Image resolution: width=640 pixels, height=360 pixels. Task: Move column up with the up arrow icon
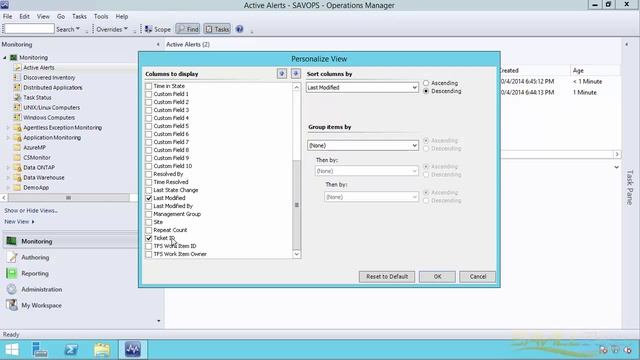[x=282, y=73]
